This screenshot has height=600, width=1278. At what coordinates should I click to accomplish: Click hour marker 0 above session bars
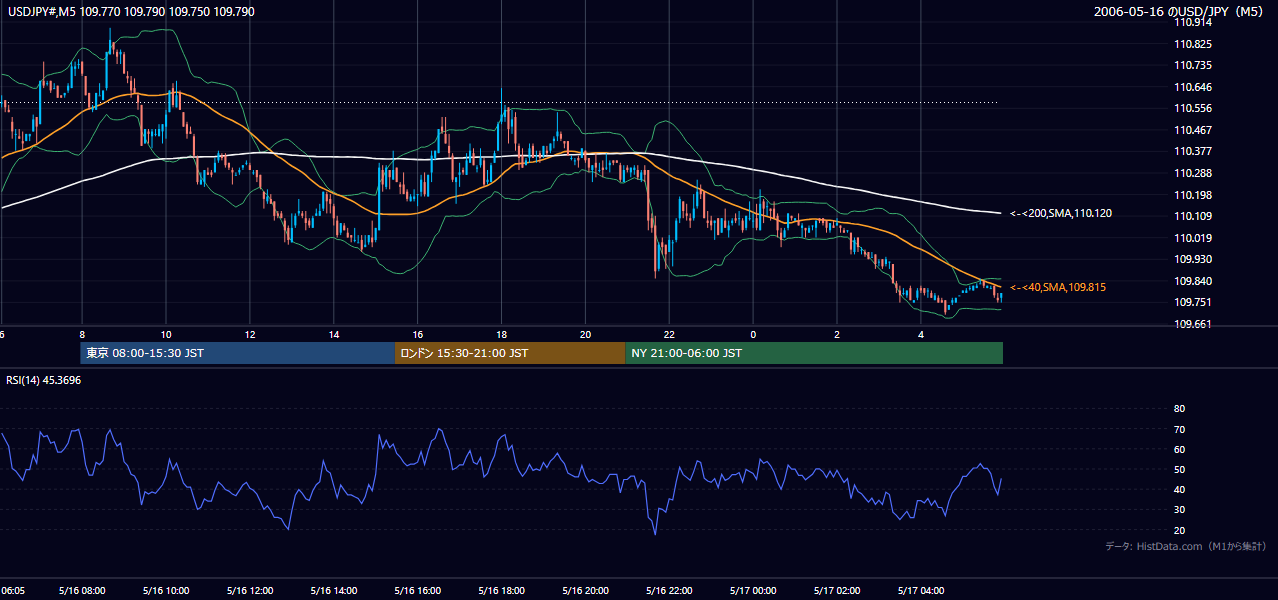tap(753, 334)
